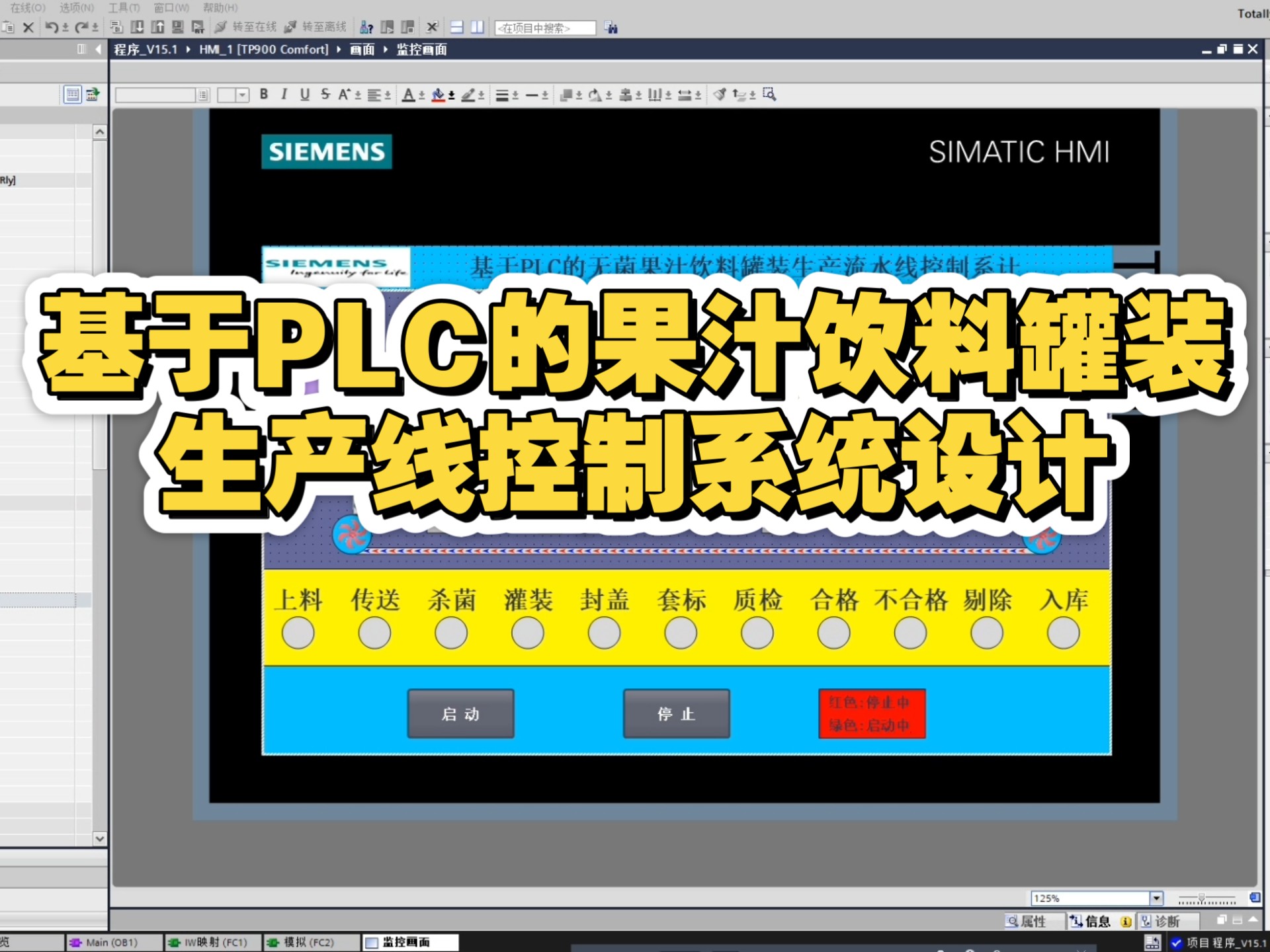The height and width of the screenshot is (952, 1270).
Task: Click the start runtime (RT) icon
Action: 198,27
